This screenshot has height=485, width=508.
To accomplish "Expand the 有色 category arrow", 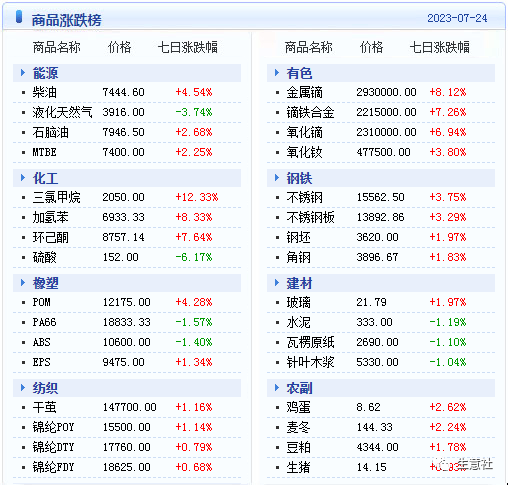I will [x=277, y=73].
